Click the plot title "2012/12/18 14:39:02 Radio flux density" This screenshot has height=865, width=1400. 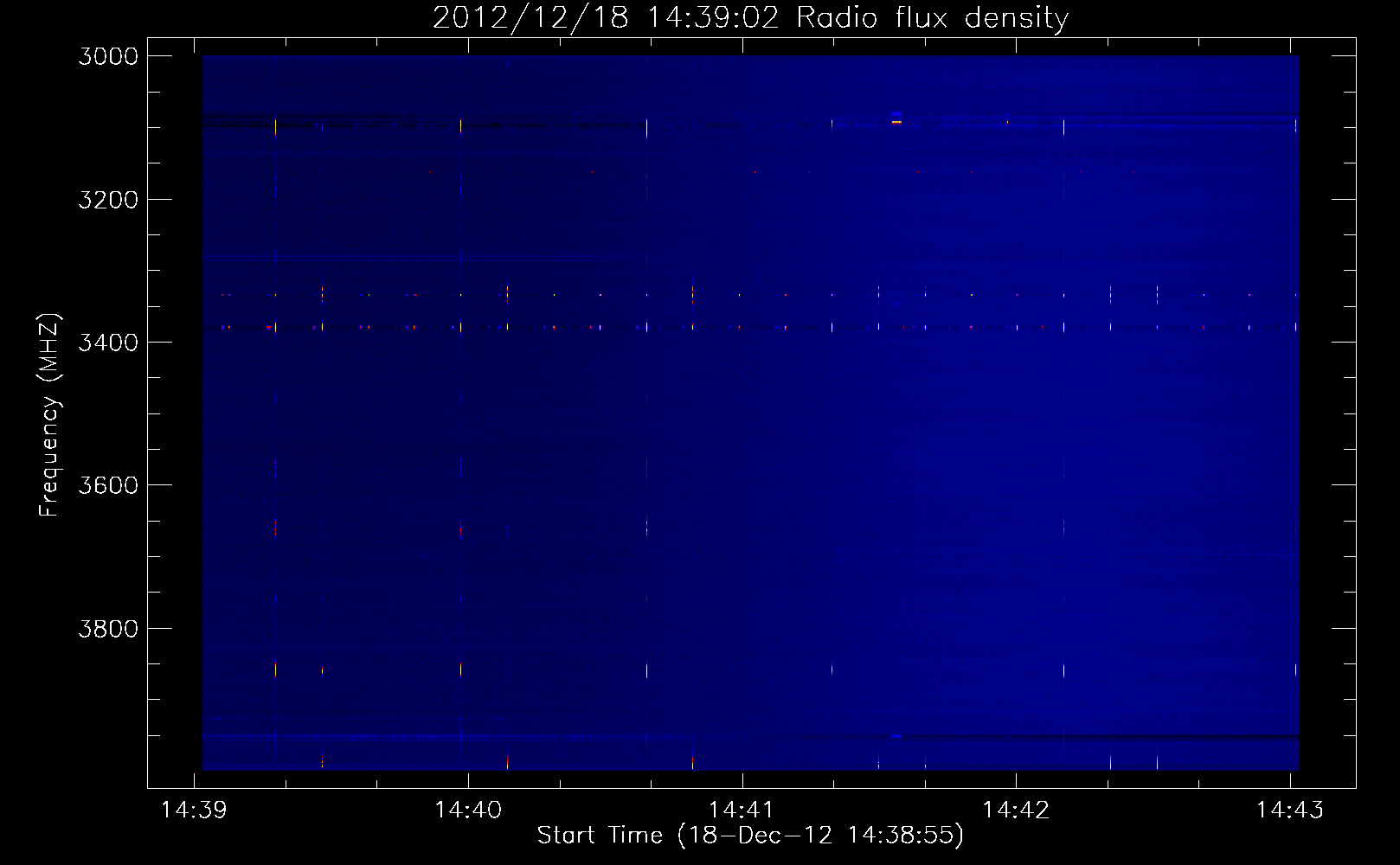coord(750,17)
